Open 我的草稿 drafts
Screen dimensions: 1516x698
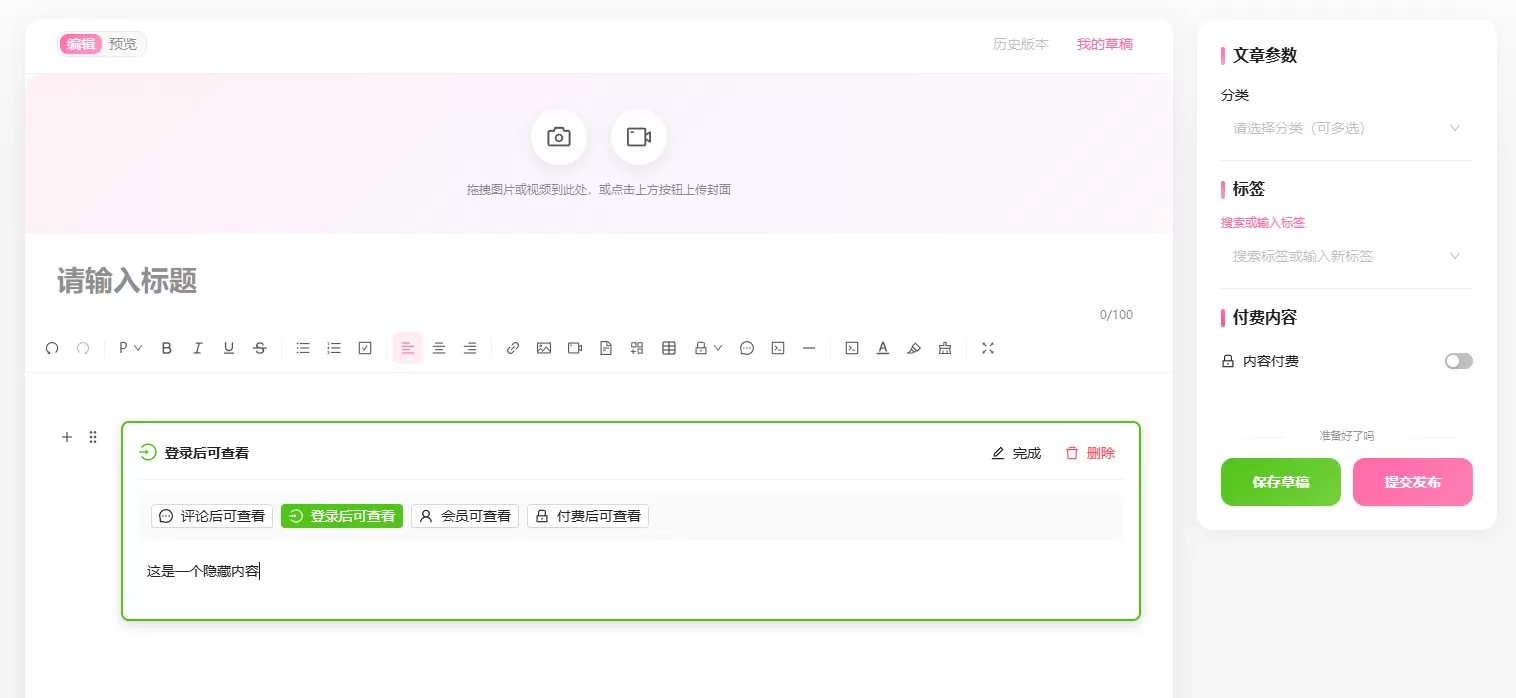tap(1105, 44)
